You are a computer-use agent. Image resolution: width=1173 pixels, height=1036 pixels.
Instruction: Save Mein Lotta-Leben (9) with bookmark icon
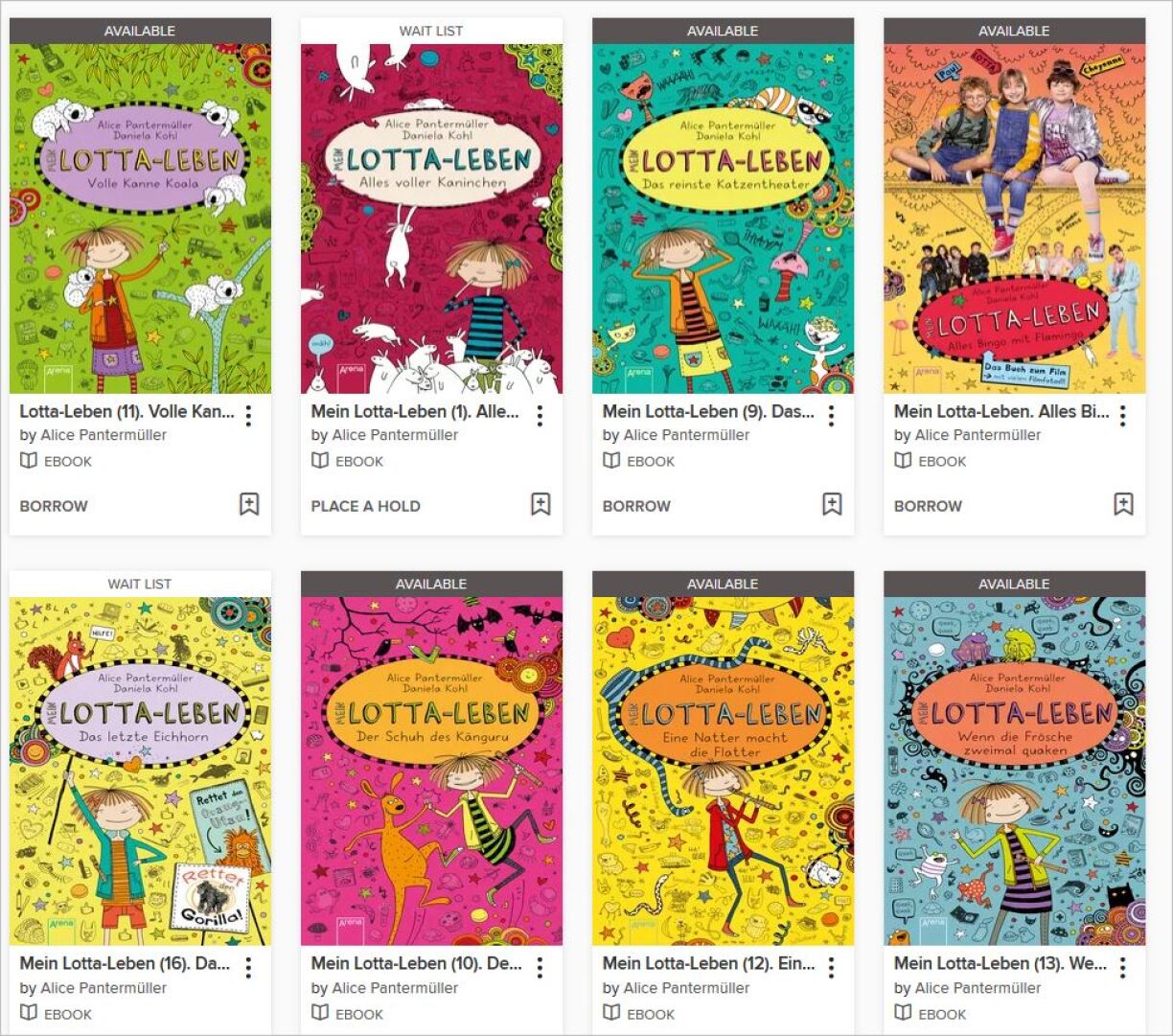[832, 504]
